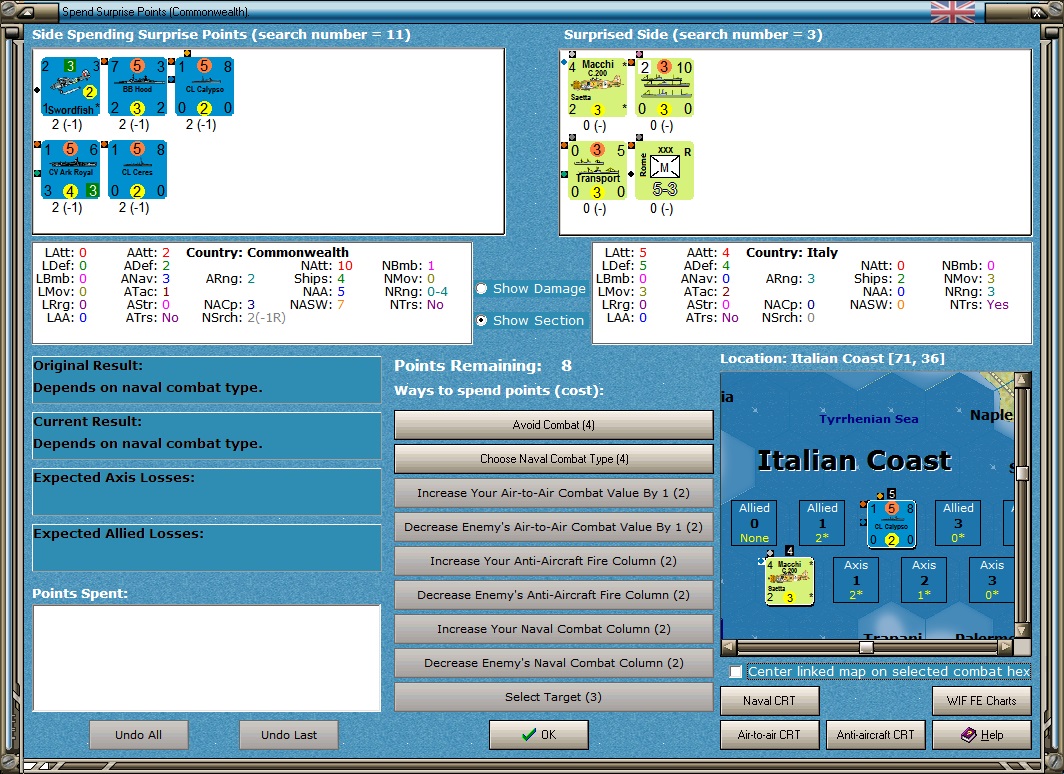
Task: Click the map vertical scrollbar up arrow
Action: [1023, 379]
